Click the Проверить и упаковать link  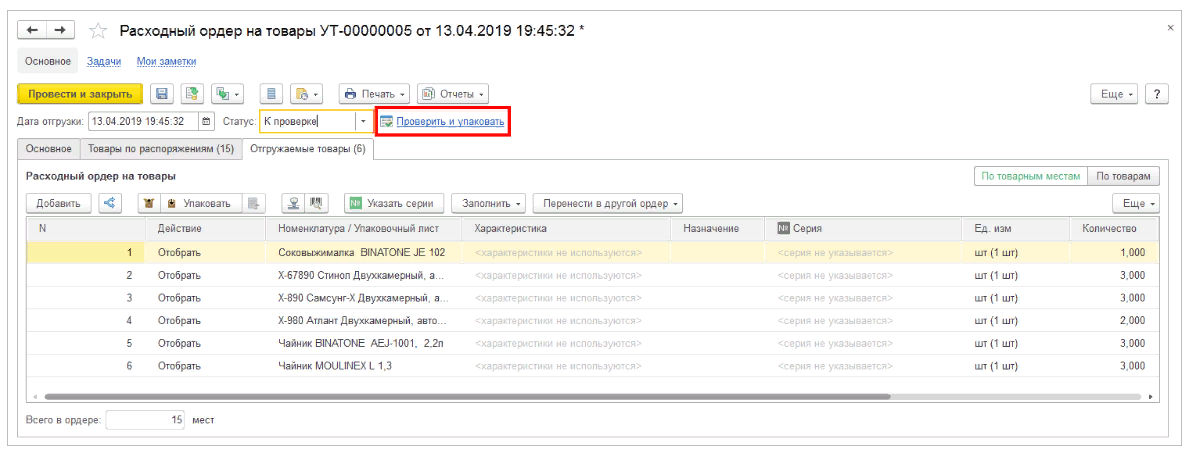coord(449,122)
